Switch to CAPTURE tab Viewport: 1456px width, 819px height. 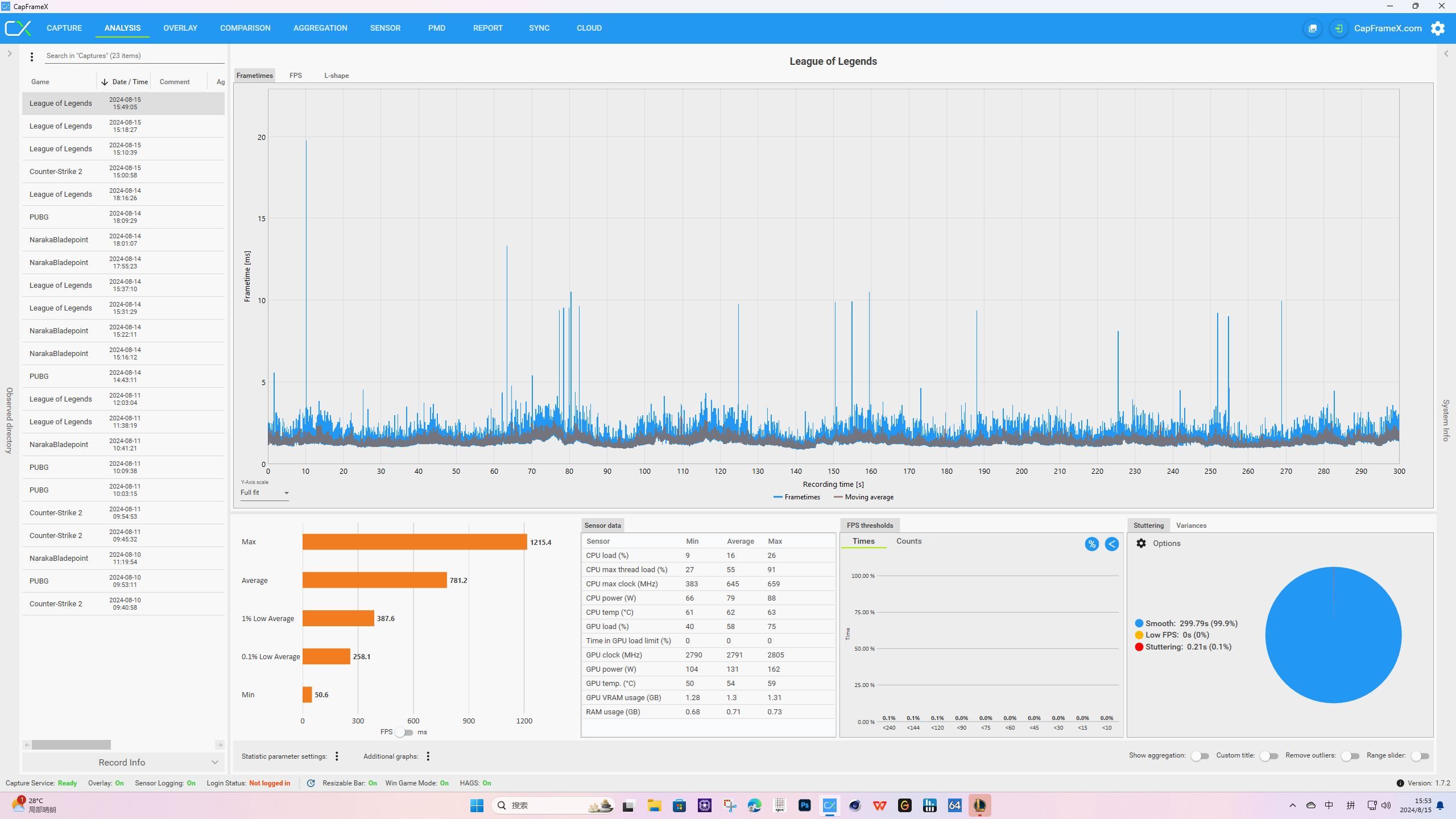64,28
